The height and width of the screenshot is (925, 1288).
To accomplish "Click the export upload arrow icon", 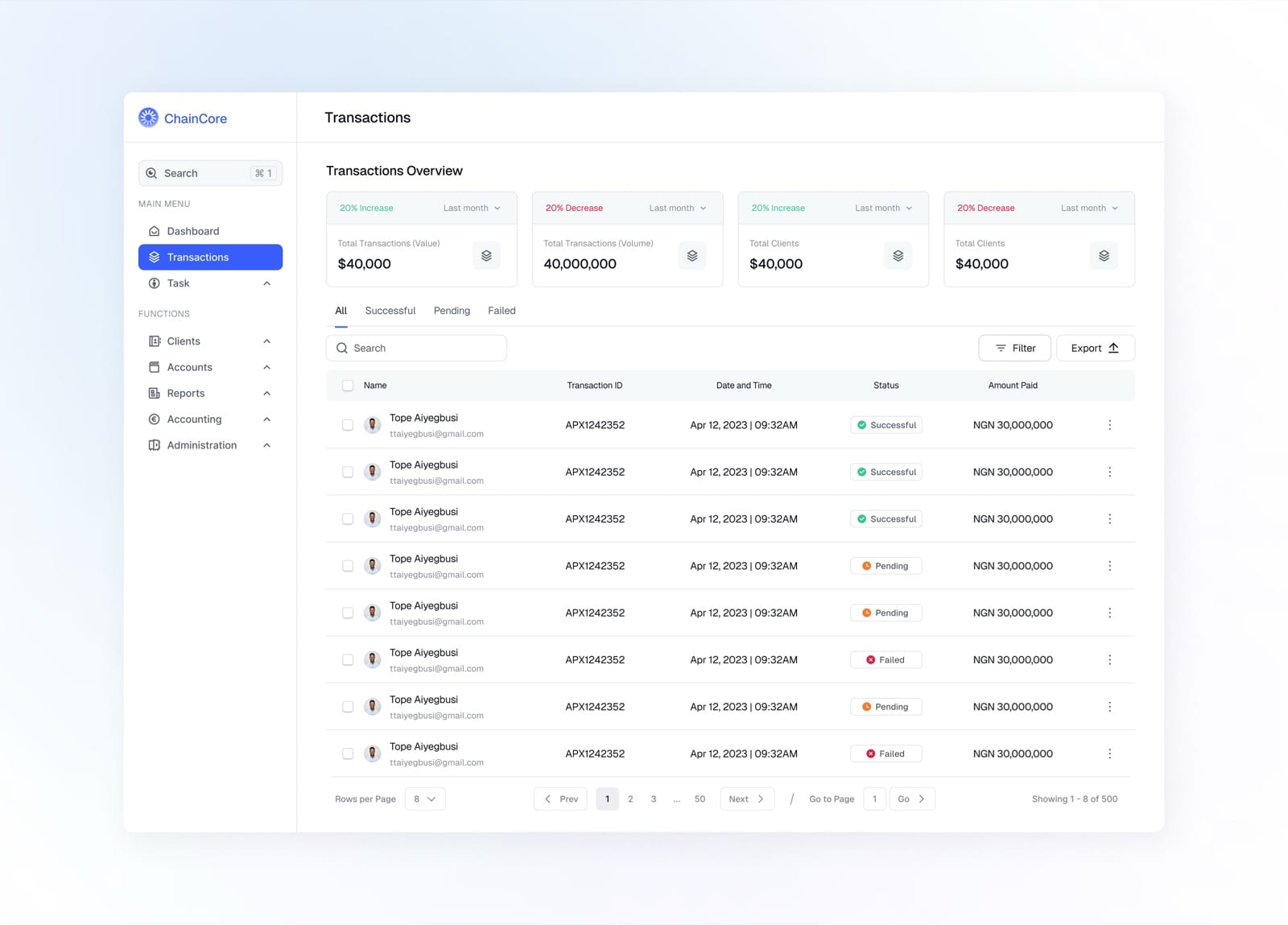I will click(1113, 348).
